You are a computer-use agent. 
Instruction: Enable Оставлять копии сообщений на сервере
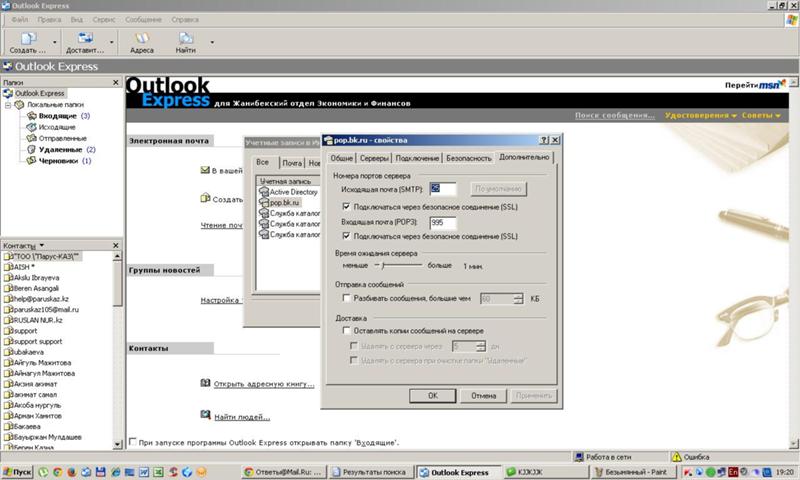(x=346, y=331)
